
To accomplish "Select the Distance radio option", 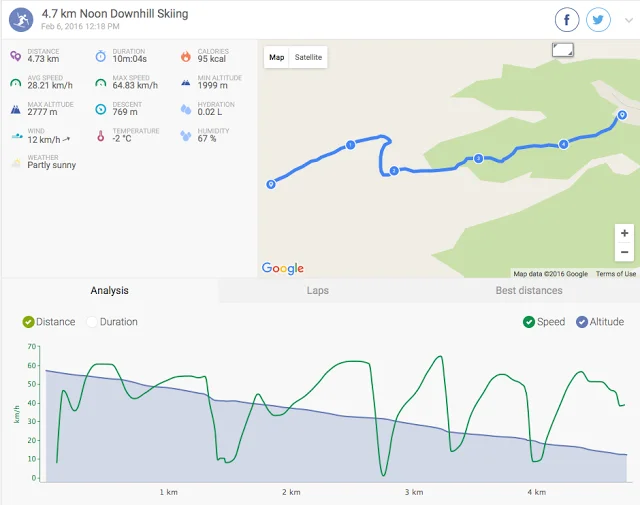I will 28,322.
